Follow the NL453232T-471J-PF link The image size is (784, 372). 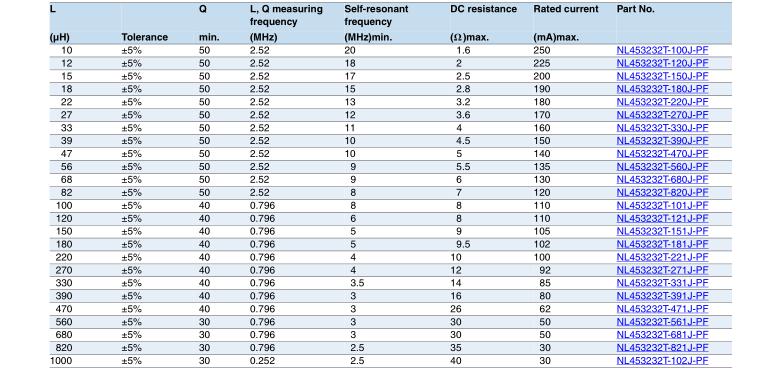coord(662,309)
